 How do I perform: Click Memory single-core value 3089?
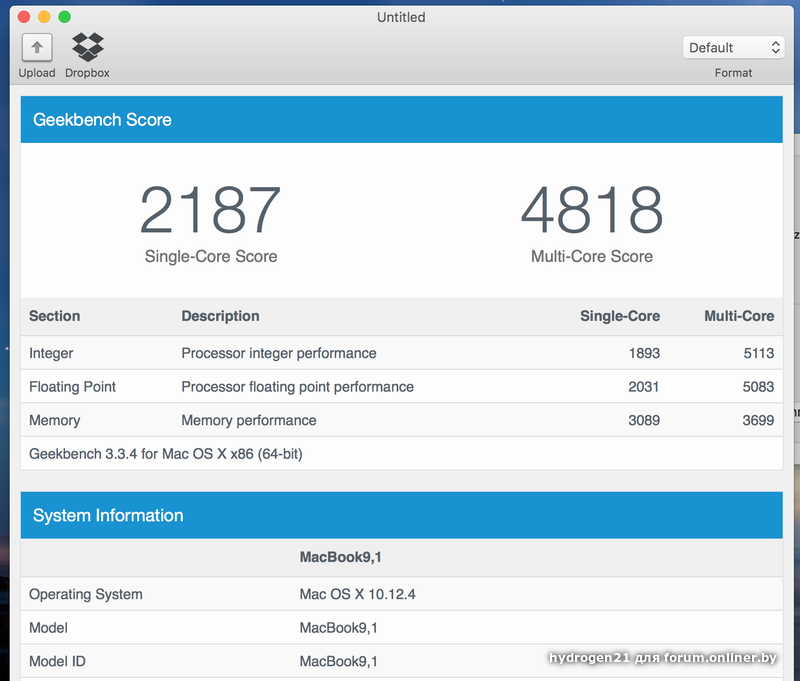tap(644, 420)
